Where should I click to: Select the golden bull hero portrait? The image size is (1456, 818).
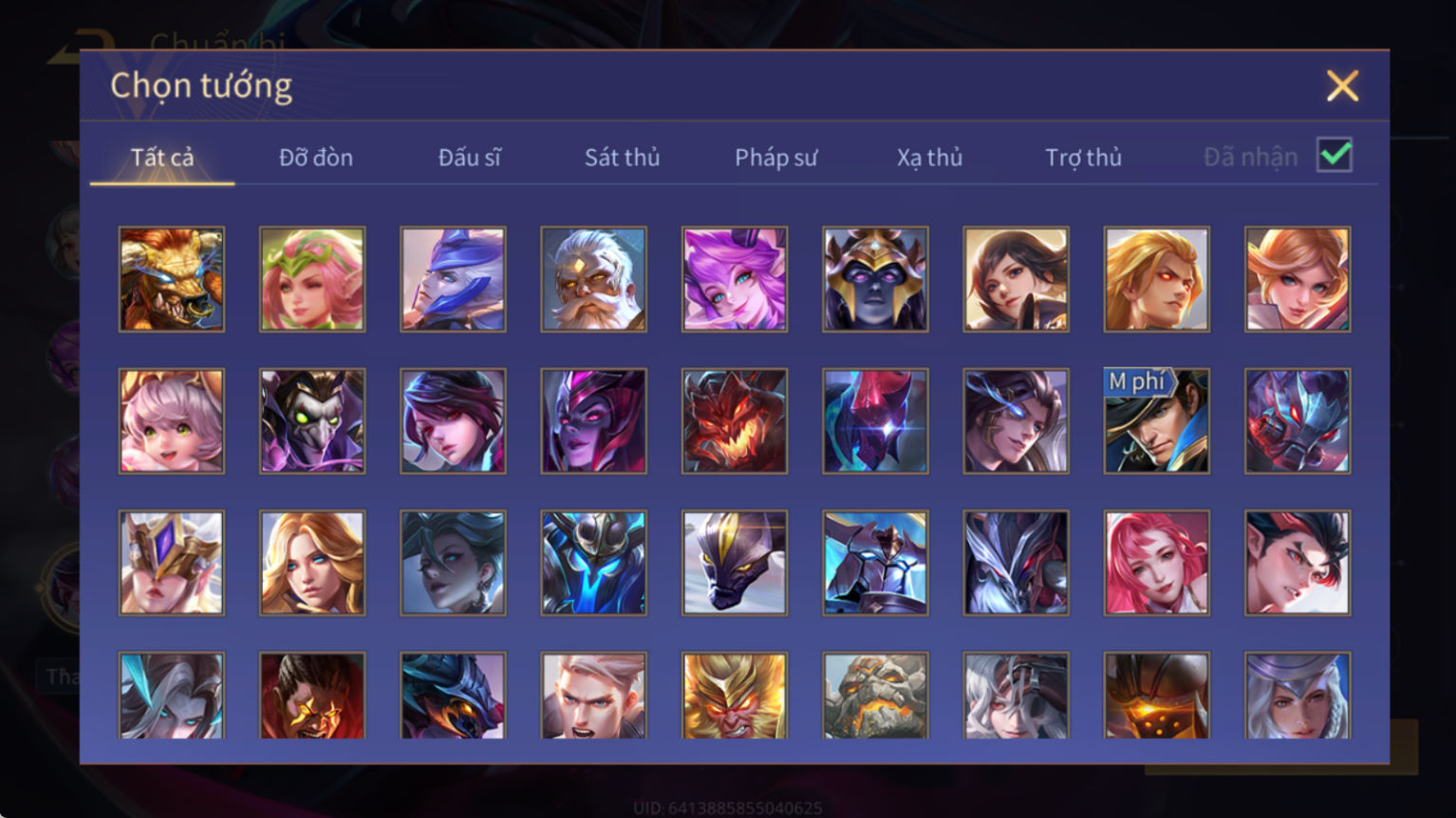(x=172, y=279)
